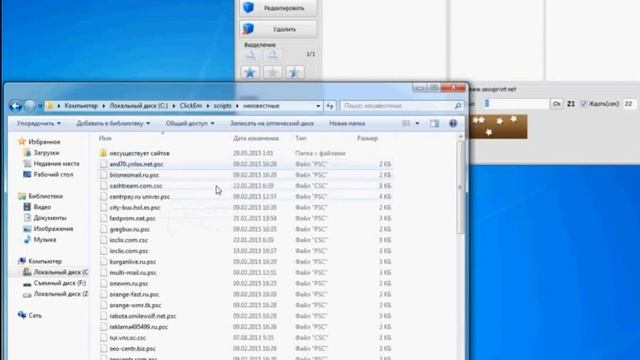Click the 'Новая папка' toolbar button
The image size is (640, 360).
[x=347, y=123]
